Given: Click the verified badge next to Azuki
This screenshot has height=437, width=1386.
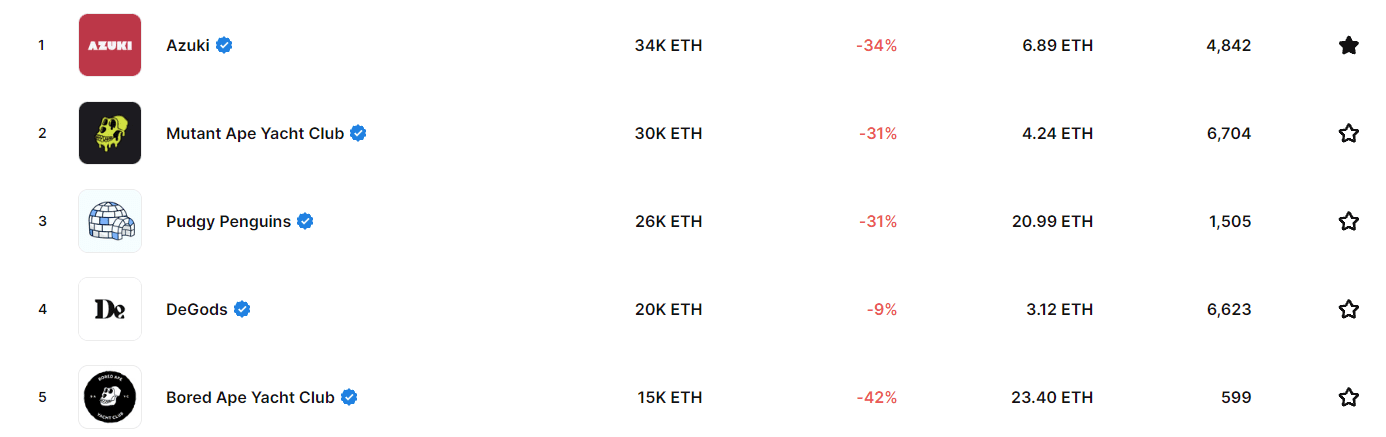Looking at the screenshot, I should tap(224, 45).
